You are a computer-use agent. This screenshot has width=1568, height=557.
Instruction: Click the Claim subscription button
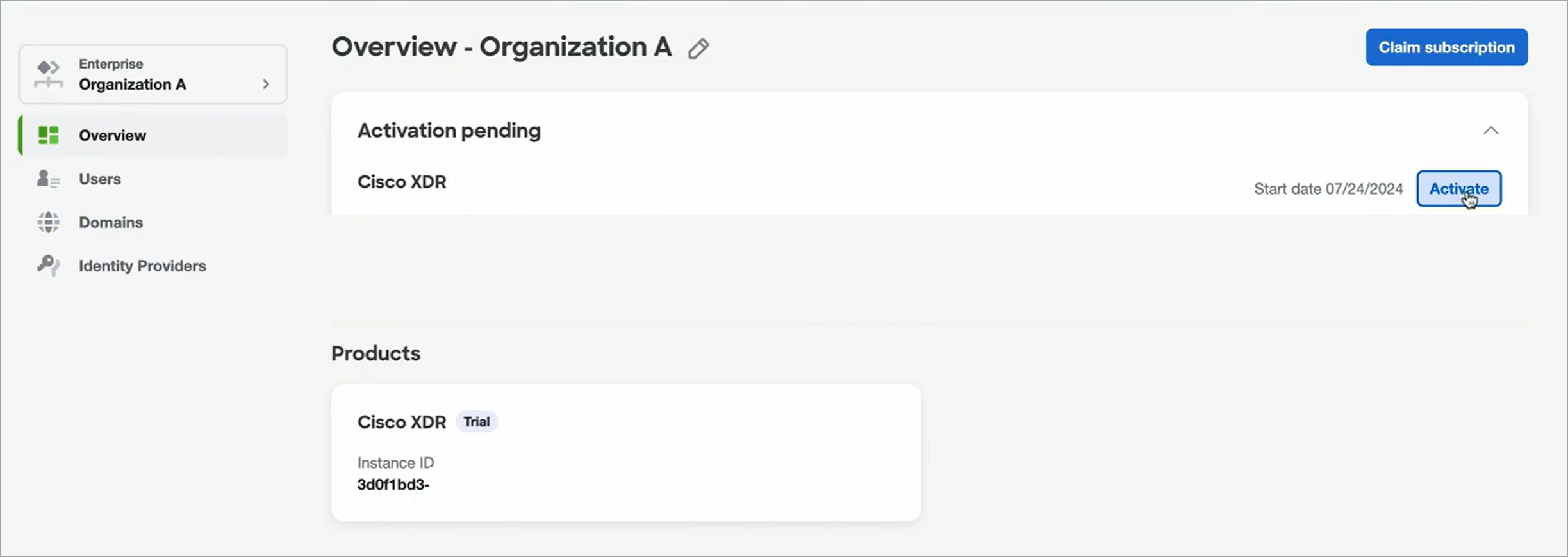1446,47
